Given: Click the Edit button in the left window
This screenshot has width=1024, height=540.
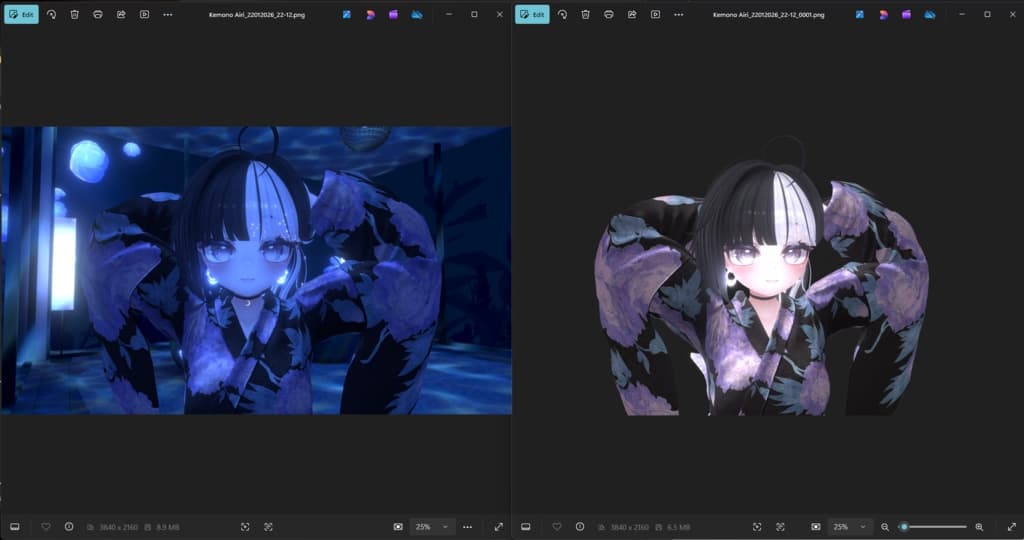Looking at the screenshot, I should pos(22,15).
